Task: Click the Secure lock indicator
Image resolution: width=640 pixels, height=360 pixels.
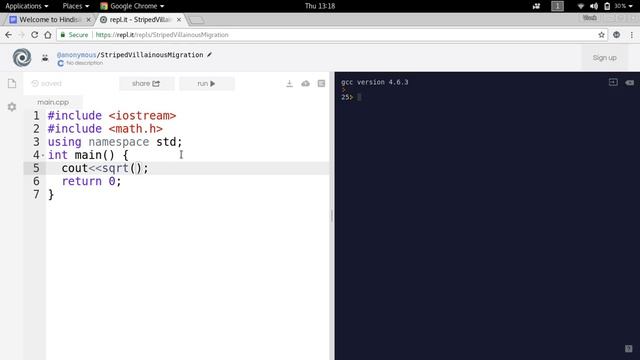Action: click(74, 35)
